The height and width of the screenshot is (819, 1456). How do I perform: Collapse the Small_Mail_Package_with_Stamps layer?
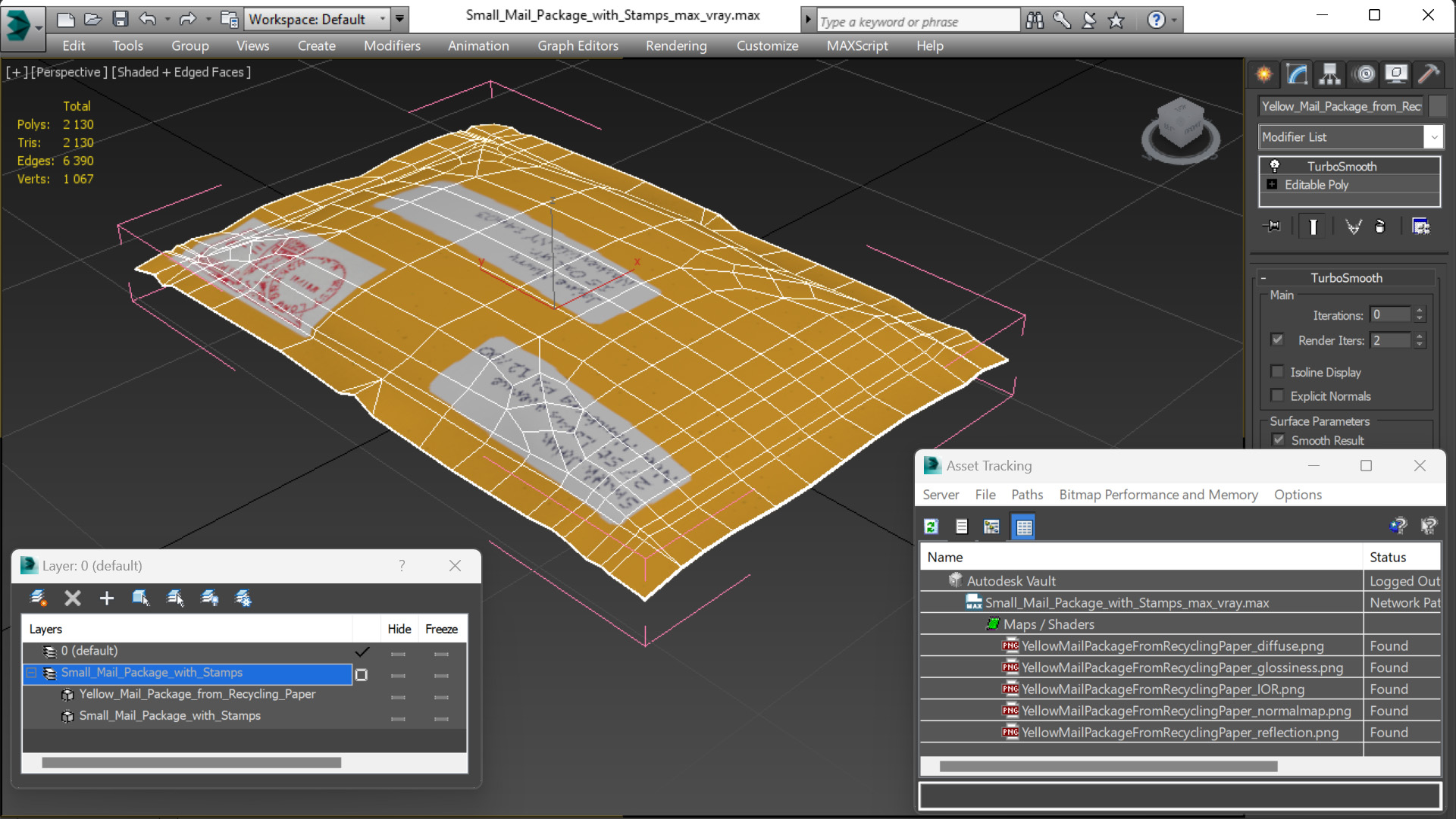(x=32, y=673)
